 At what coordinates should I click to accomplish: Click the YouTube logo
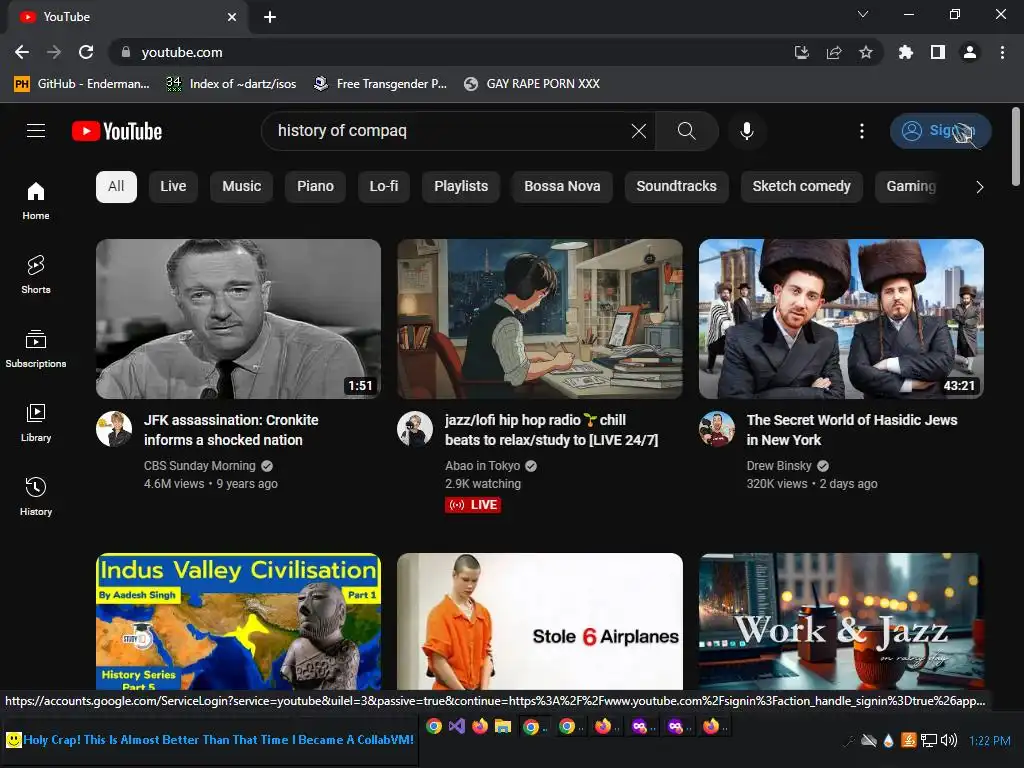(x=117, y=131)
